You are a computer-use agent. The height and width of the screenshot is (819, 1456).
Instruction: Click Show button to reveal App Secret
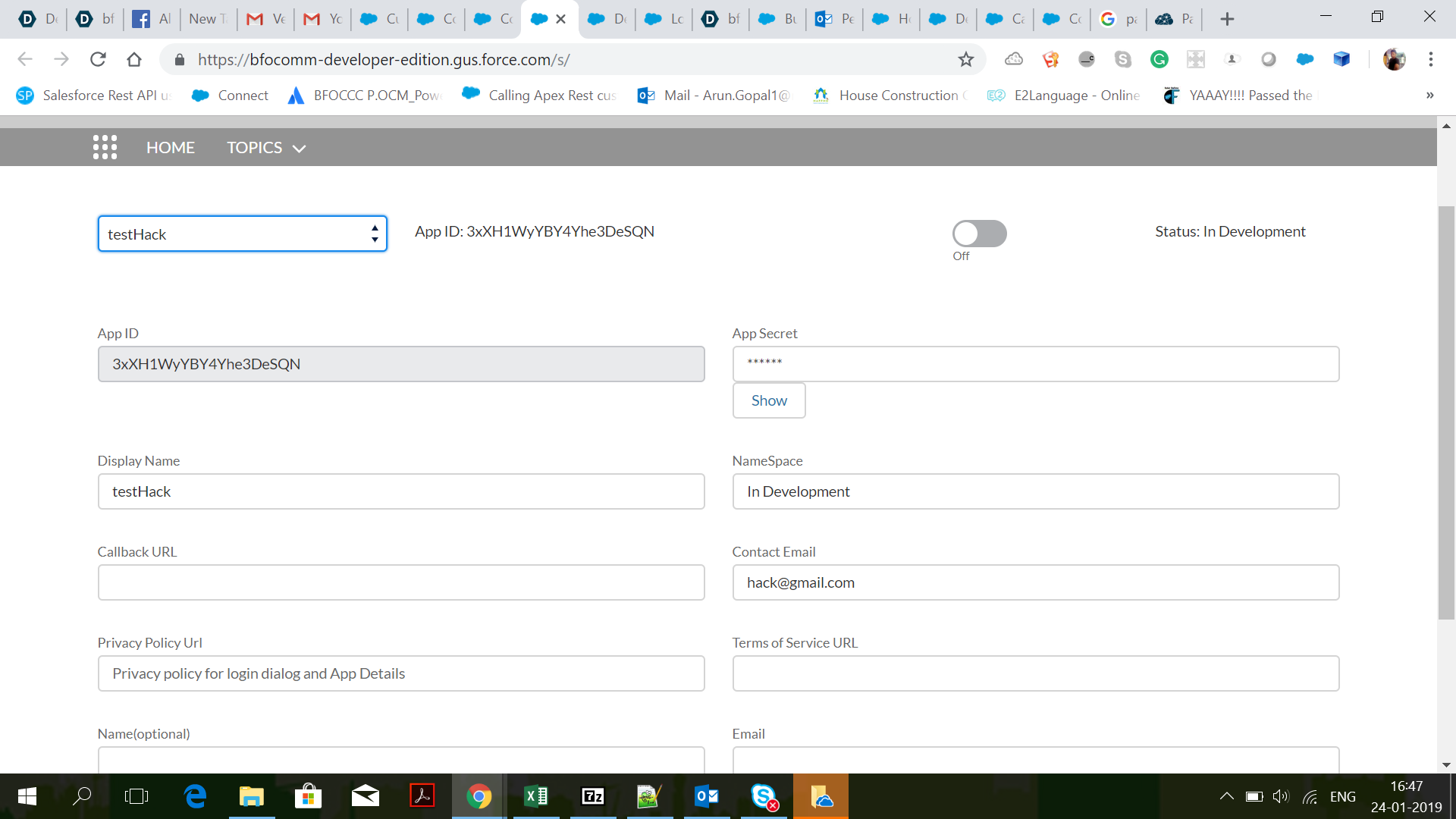click(x=768, y=400)
